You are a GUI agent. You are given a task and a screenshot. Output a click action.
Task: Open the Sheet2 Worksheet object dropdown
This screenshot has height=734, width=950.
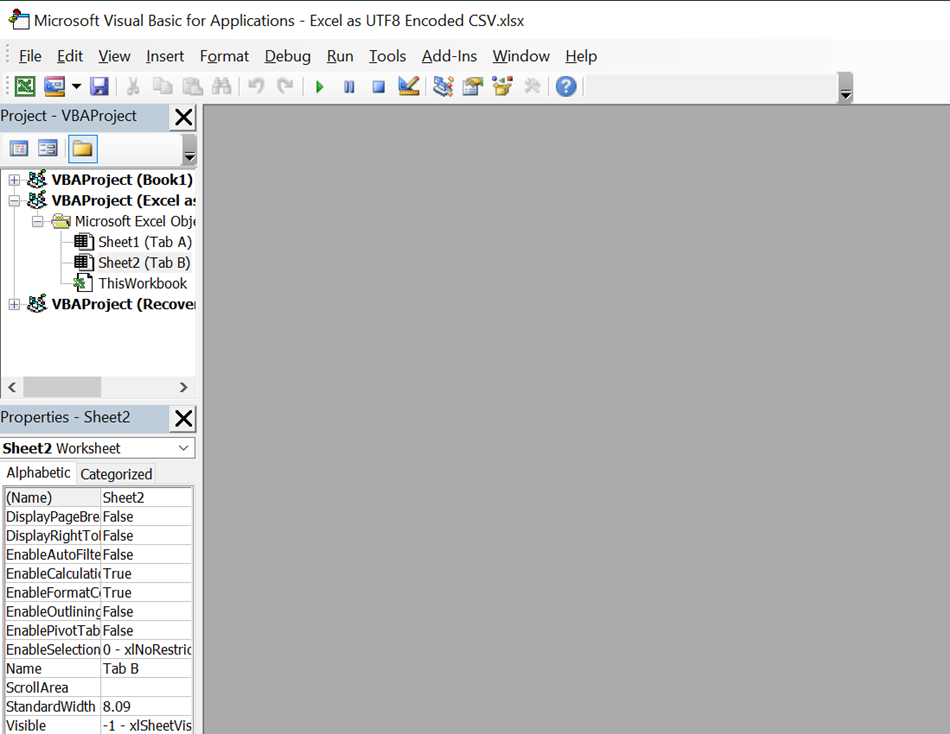pos(184,448)
